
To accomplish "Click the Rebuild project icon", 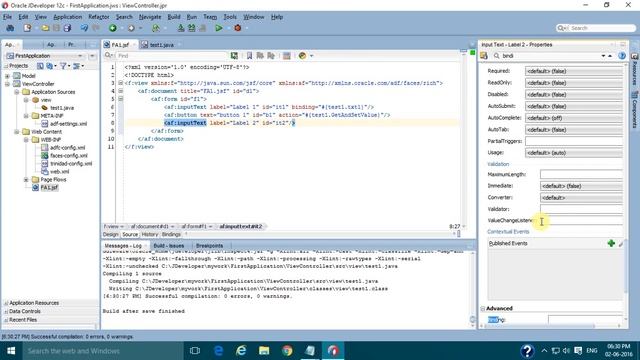I will coord(191,28).
